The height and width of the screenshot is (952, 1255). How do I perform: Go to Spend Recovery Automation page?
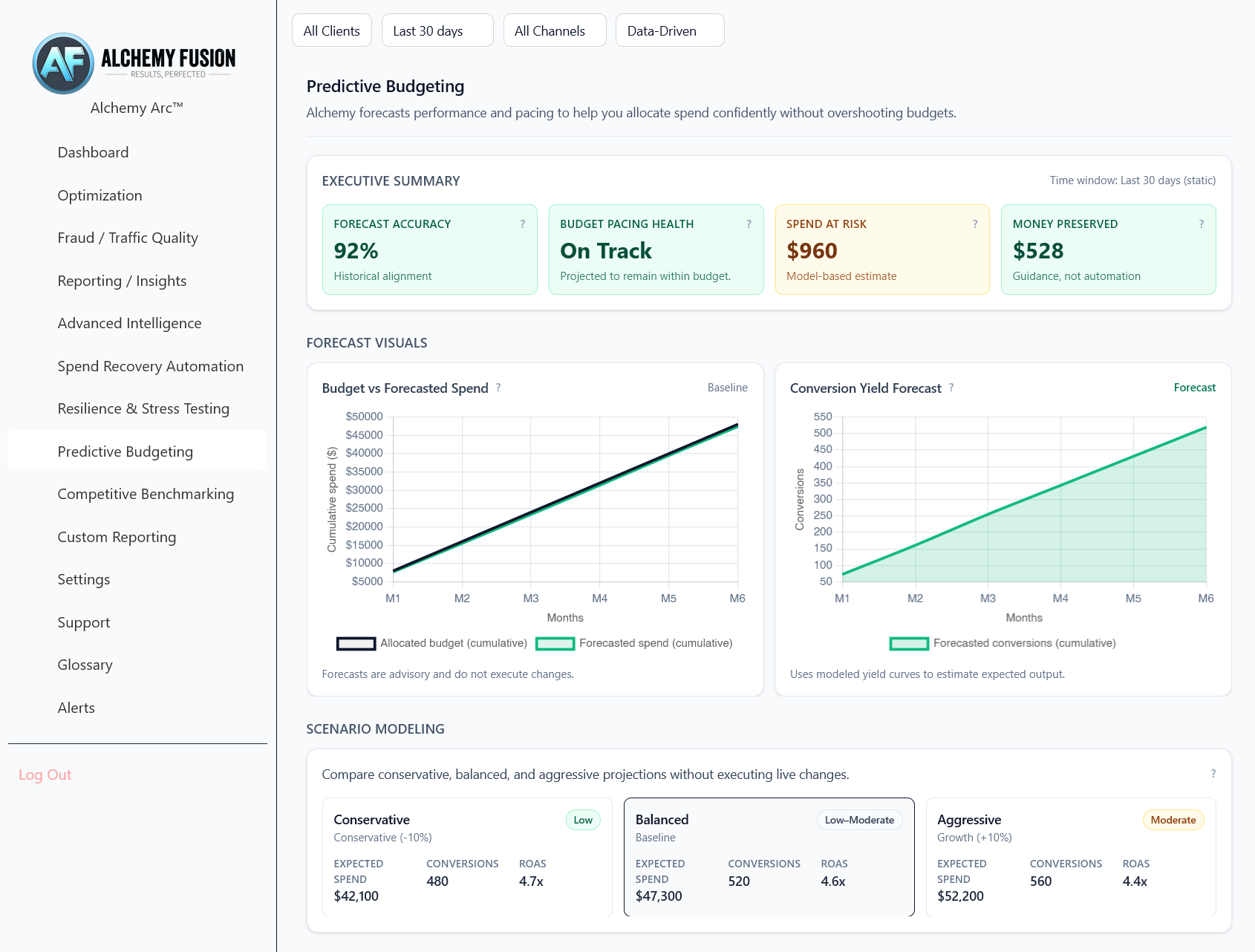(x=151, y=366)
